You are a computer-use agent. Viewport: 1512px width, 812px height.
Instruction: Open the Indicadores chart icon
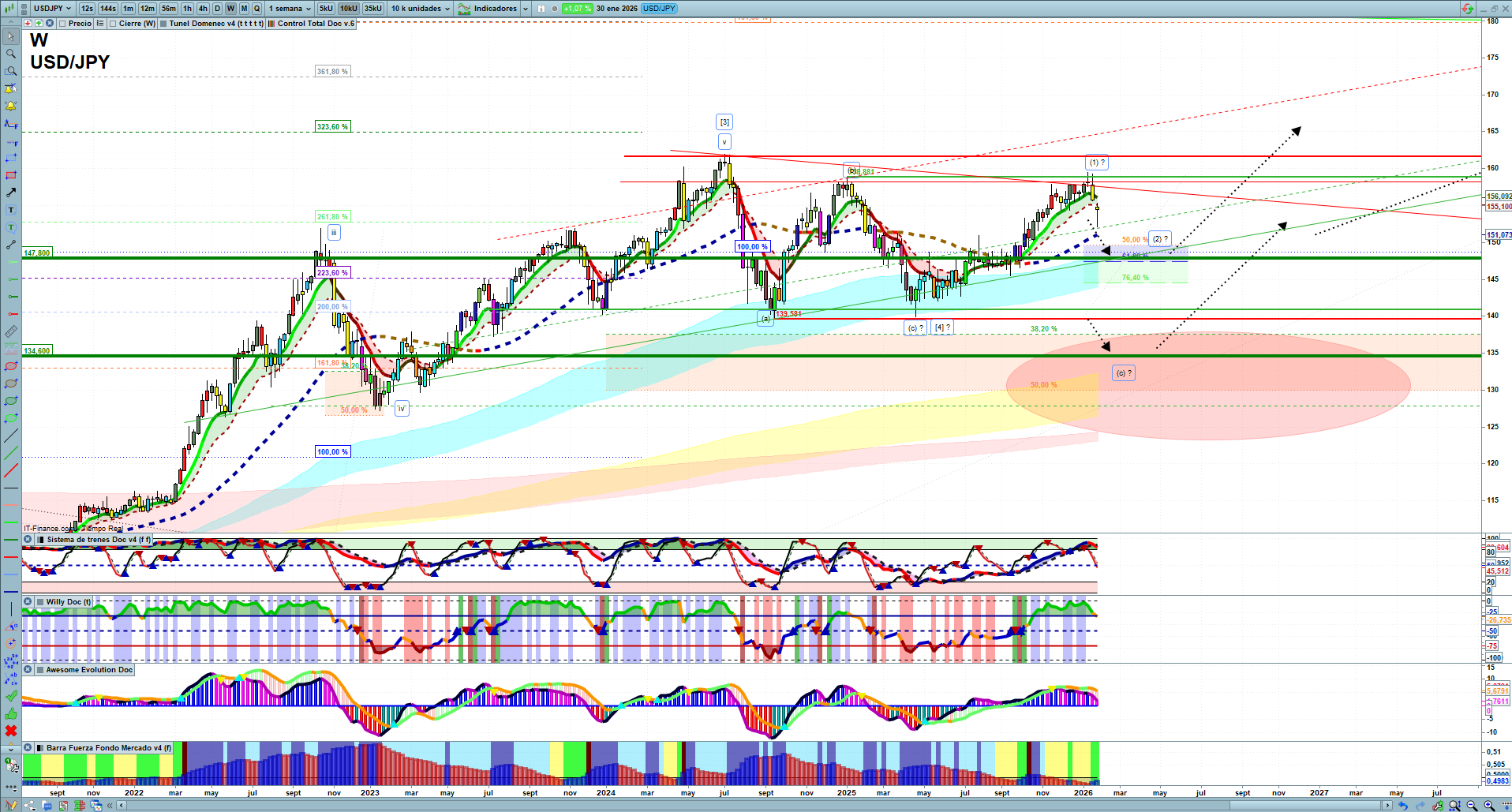464,9
